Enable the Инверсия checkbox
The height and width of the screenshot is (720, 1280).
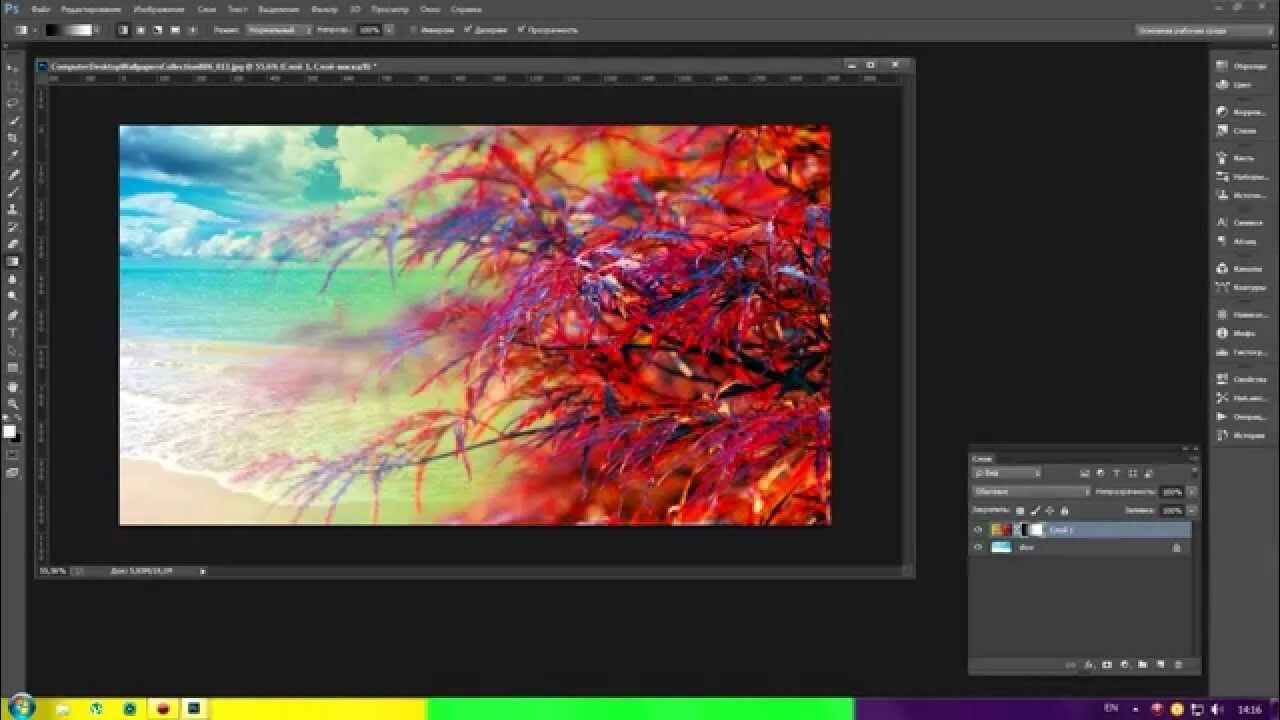click(415, 30)
